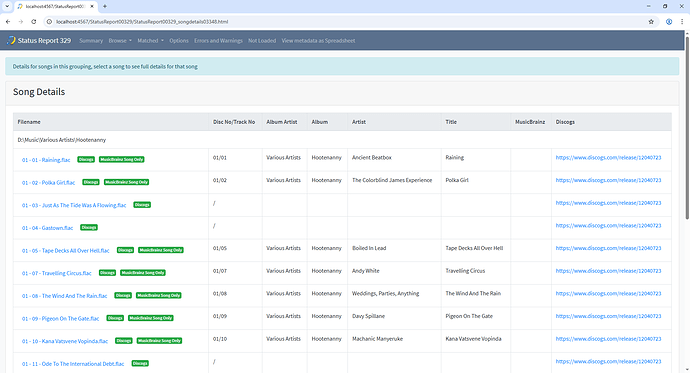Select View metadata as Spreadsheet

coord(318,40)
